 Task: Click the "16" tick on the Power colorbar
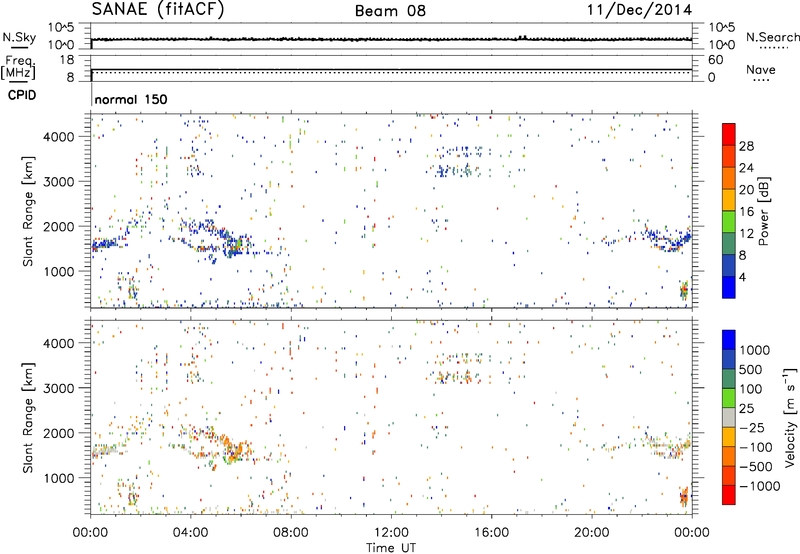746,212
